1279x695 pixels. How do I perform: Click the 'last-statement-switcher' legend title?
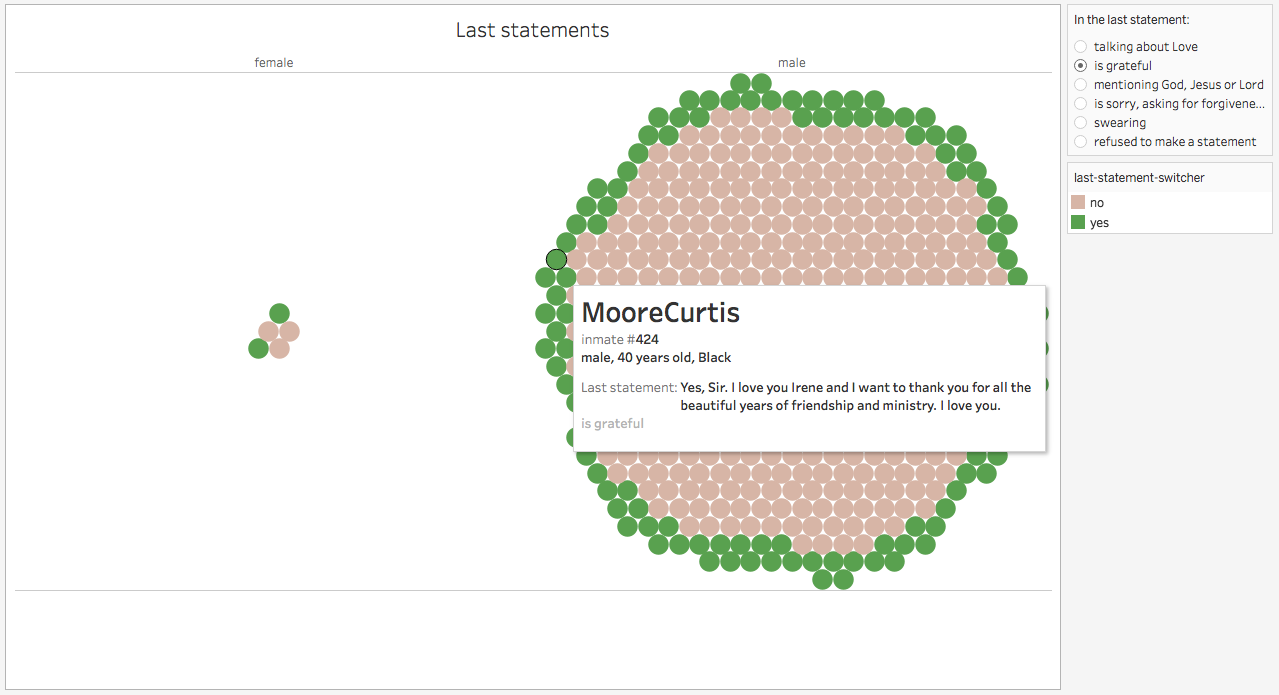[x=1139, y=177]
